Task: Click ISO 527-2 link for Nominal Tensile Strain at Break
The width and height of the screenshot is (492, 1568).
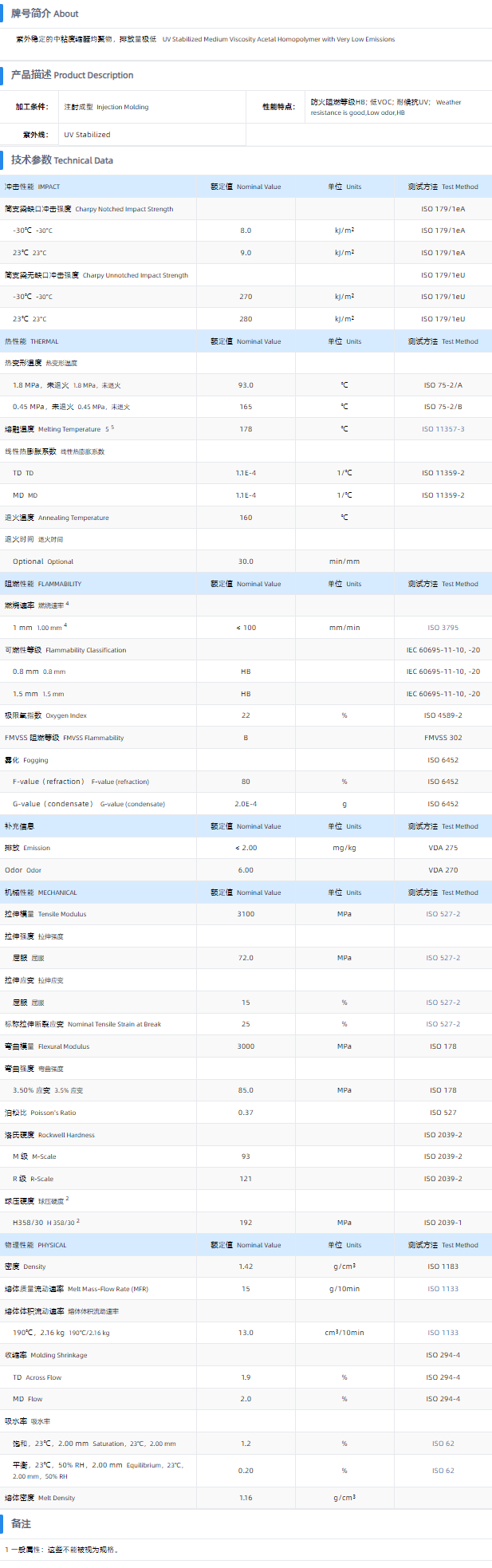Action: tap(443, 1024)
